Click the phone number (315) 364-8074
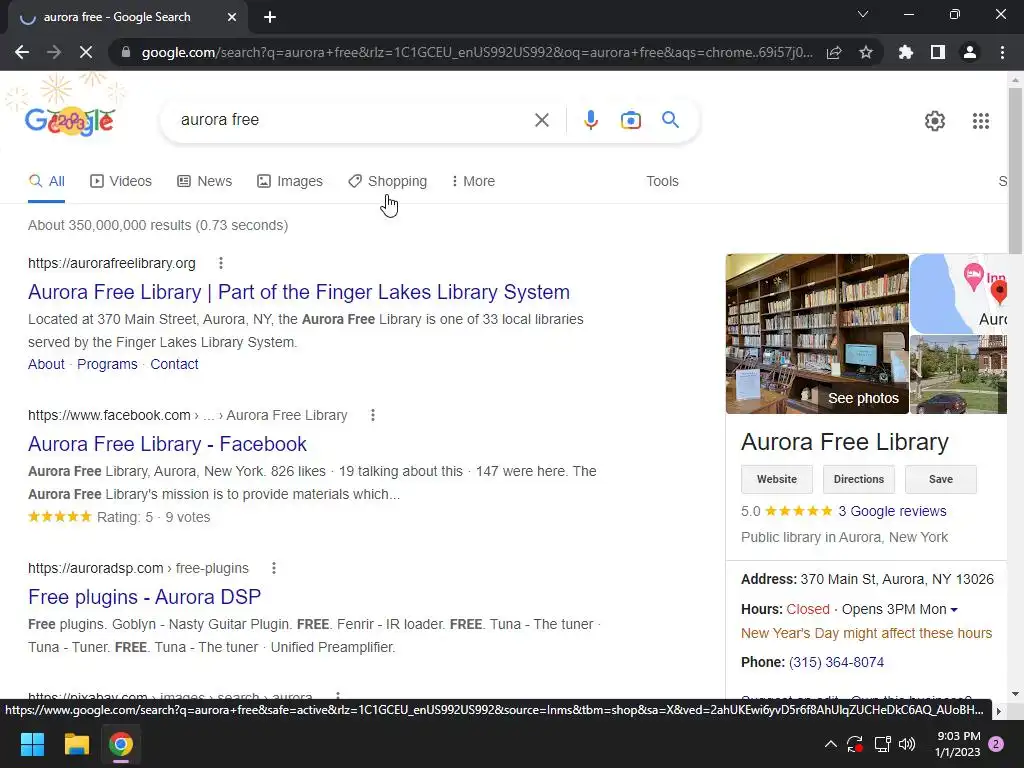This screenshot has width=1024, height=768. click(x=836, y=662)
